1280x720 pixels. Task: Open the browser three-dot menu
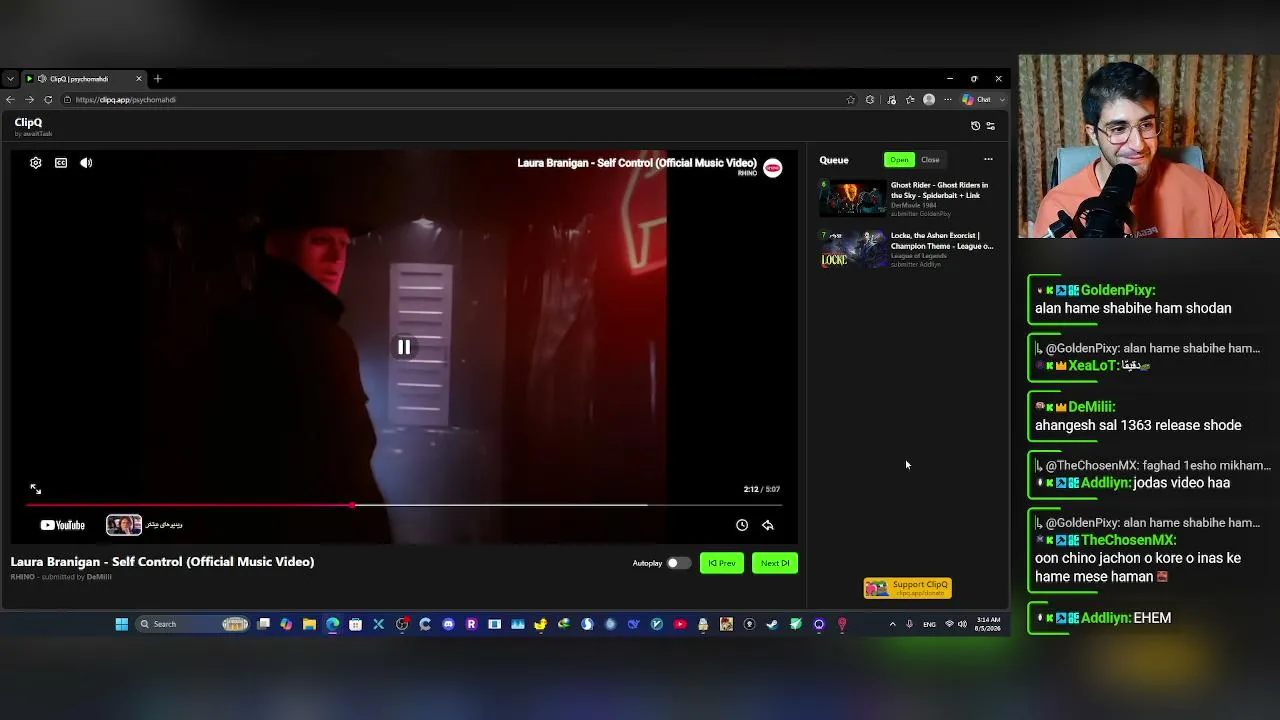point(948,100)
